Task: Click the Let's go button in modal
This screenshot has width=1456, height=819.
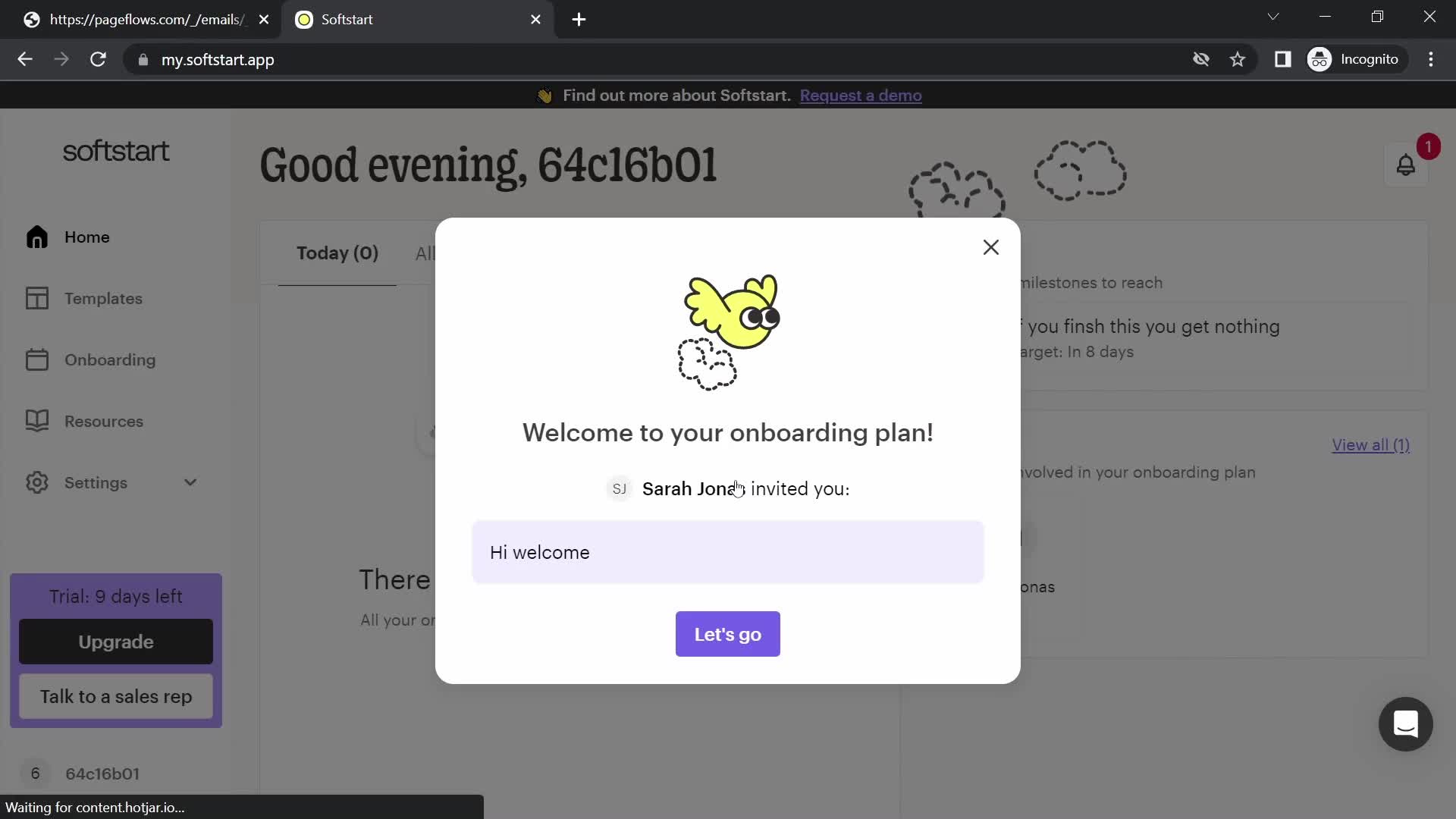Action: [x=728, y=634]
